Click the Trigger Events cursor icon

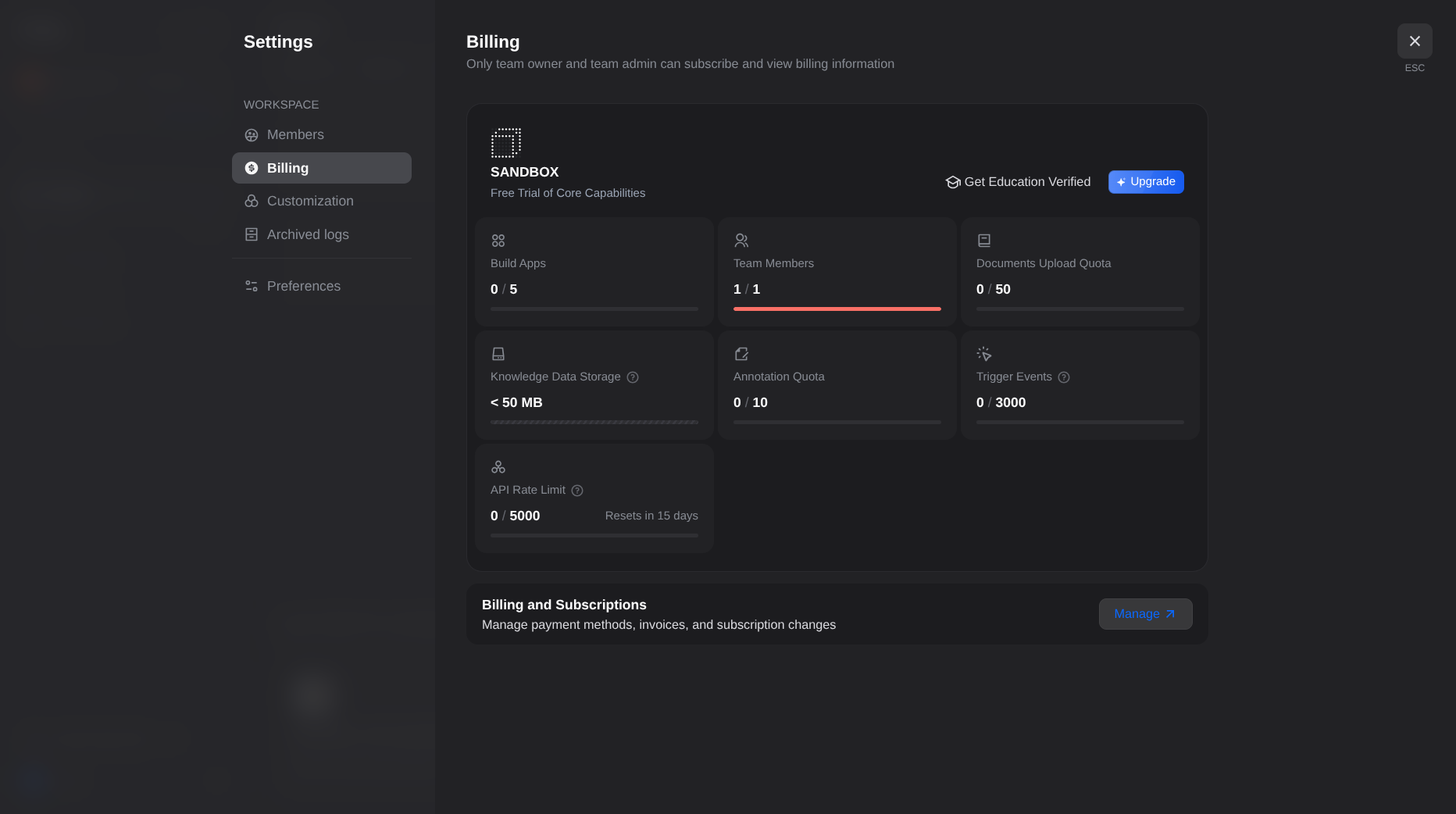[984, 354]
